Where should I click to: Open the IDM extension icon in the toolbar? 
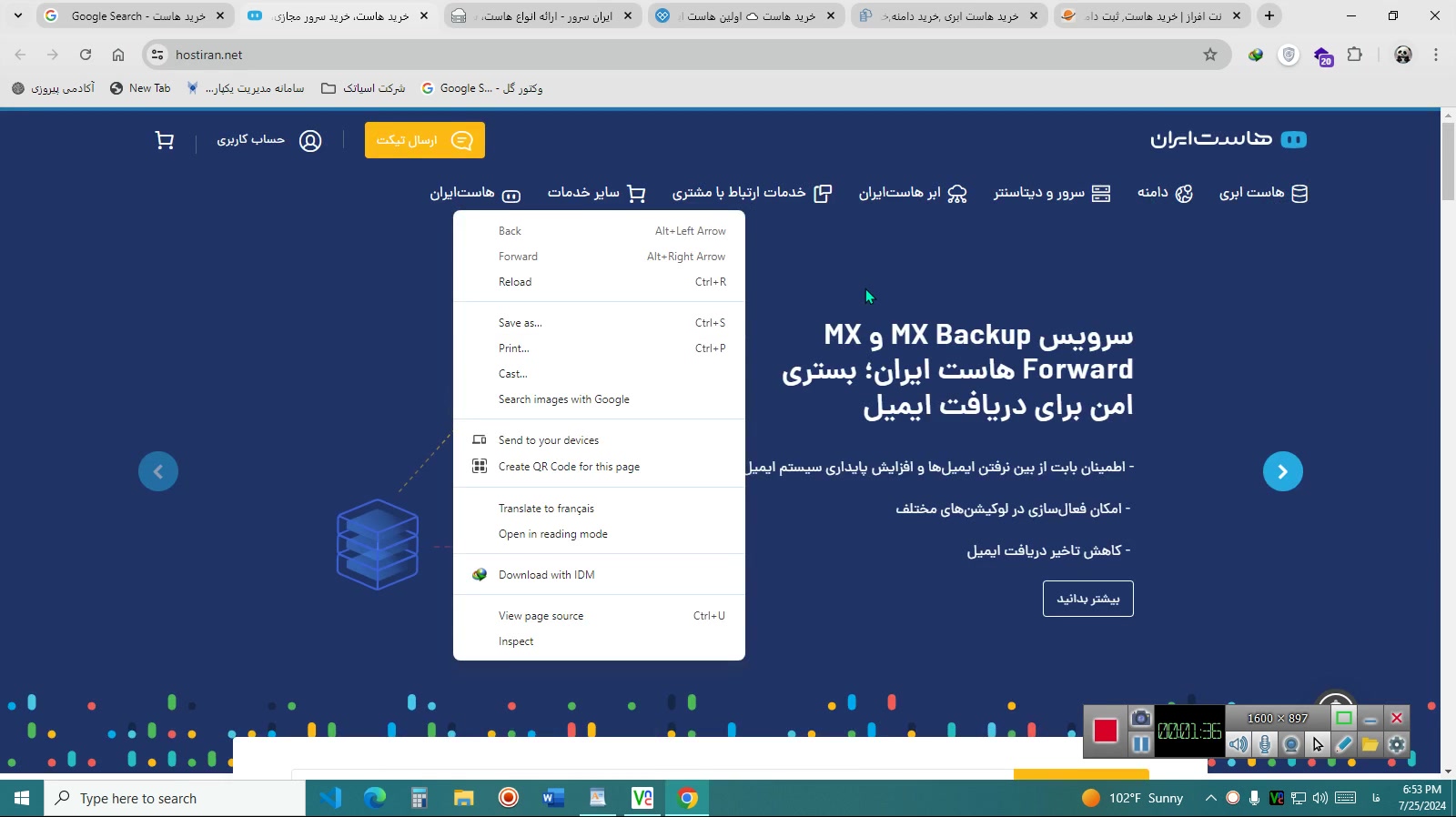1256,55
